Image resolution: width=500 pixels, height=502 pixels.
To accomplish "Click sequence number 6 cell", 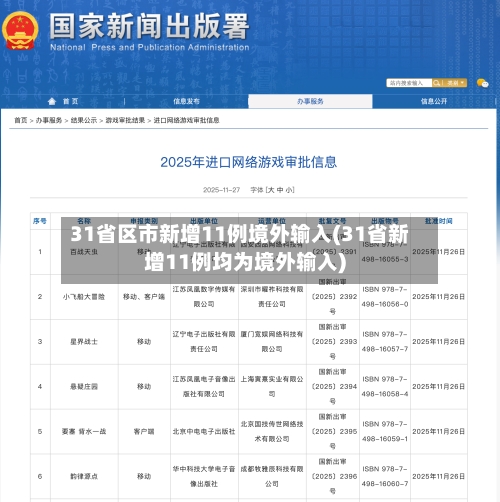I will [x=40, y=477].
